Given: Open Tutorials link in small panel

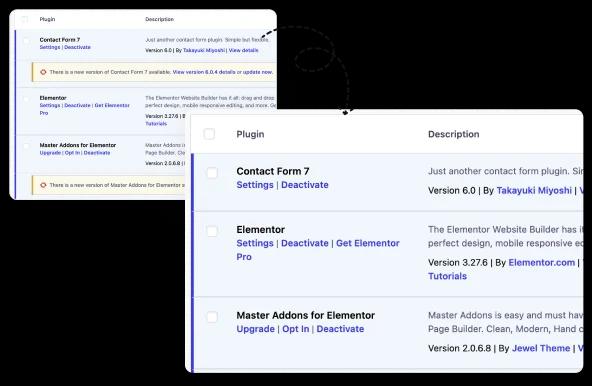Looking at the screenshot, I should click(x=156, y=124).
